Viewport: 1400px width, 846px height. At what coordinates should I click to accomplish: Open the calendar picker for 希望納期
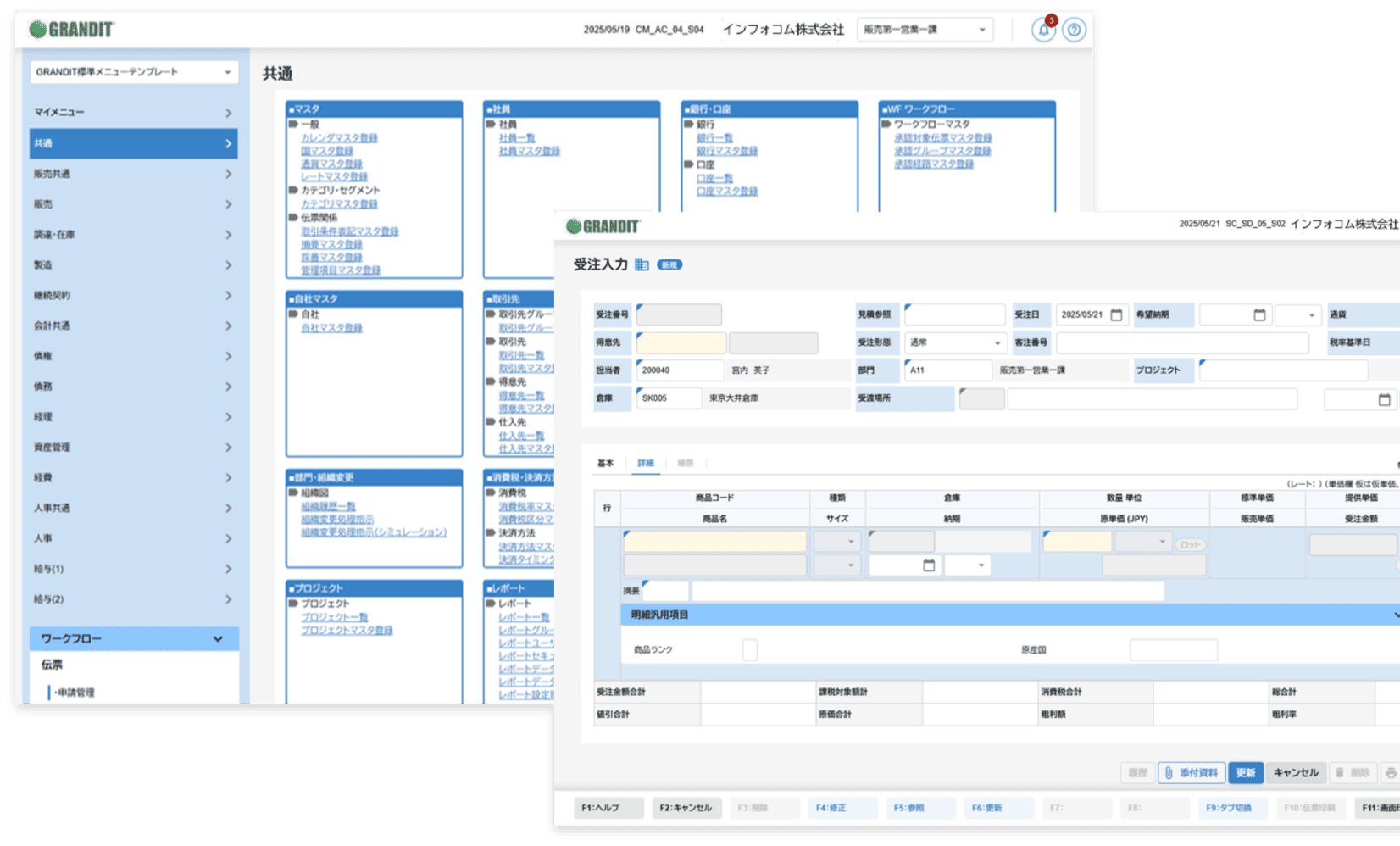[x=1259, y=314]
